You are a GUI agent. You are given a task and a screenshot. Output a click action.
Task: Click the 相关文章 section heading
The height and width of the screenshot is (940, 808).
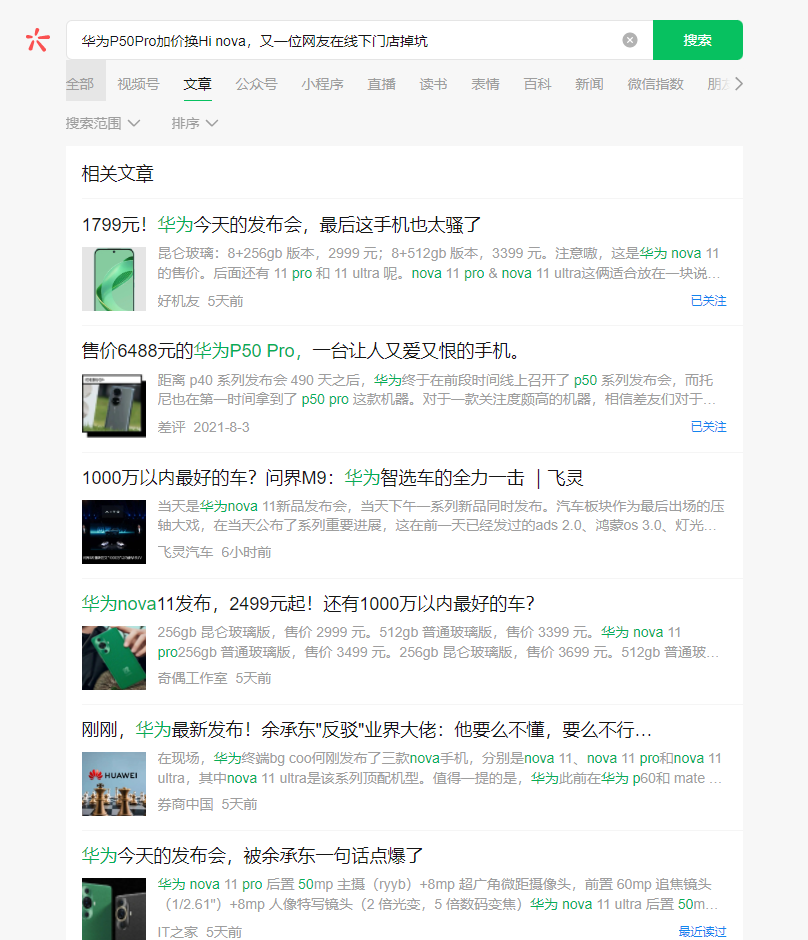pyautogui.click(x=117, y=174)
